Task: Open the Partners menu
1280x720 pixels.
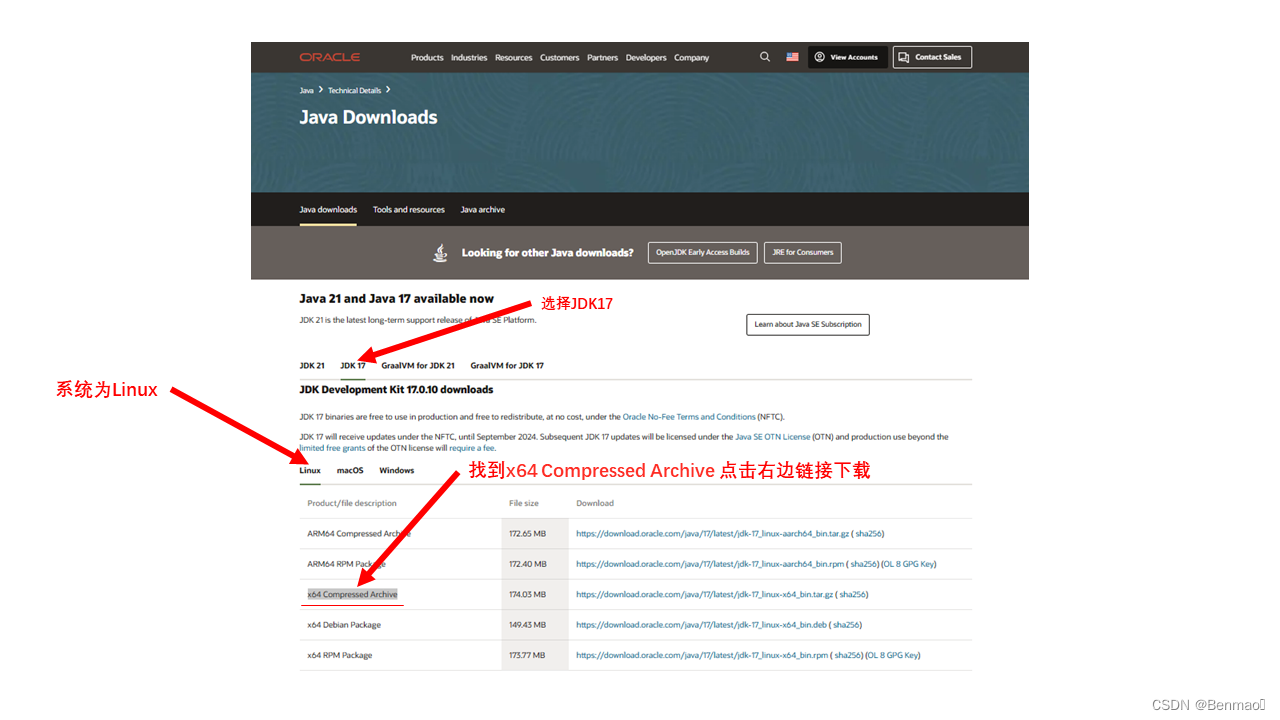Action: click(x=603, y=58)
